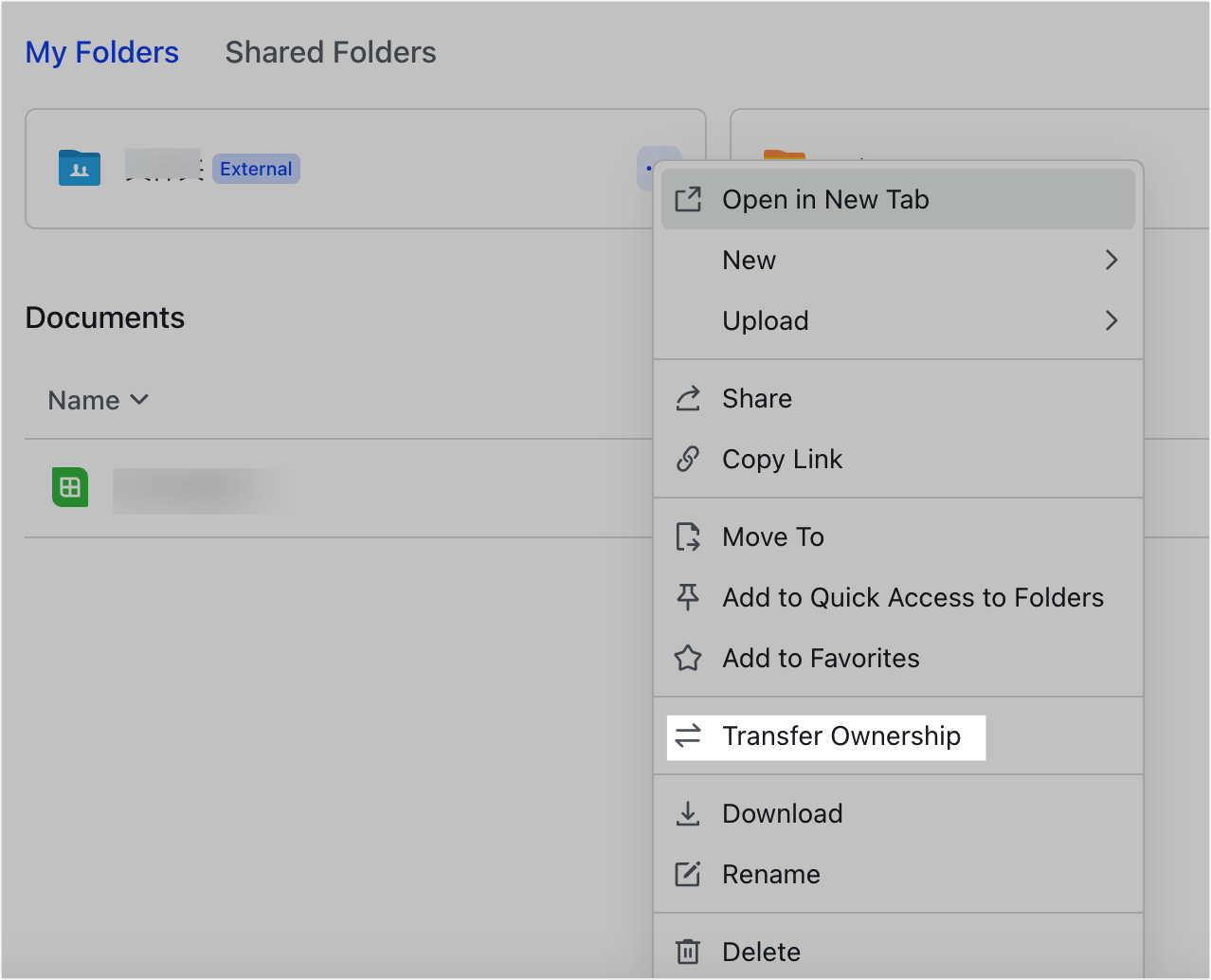Viewport: 1211px width, 980px height.
Task: Click the Download icon
Action: [689, 813]
